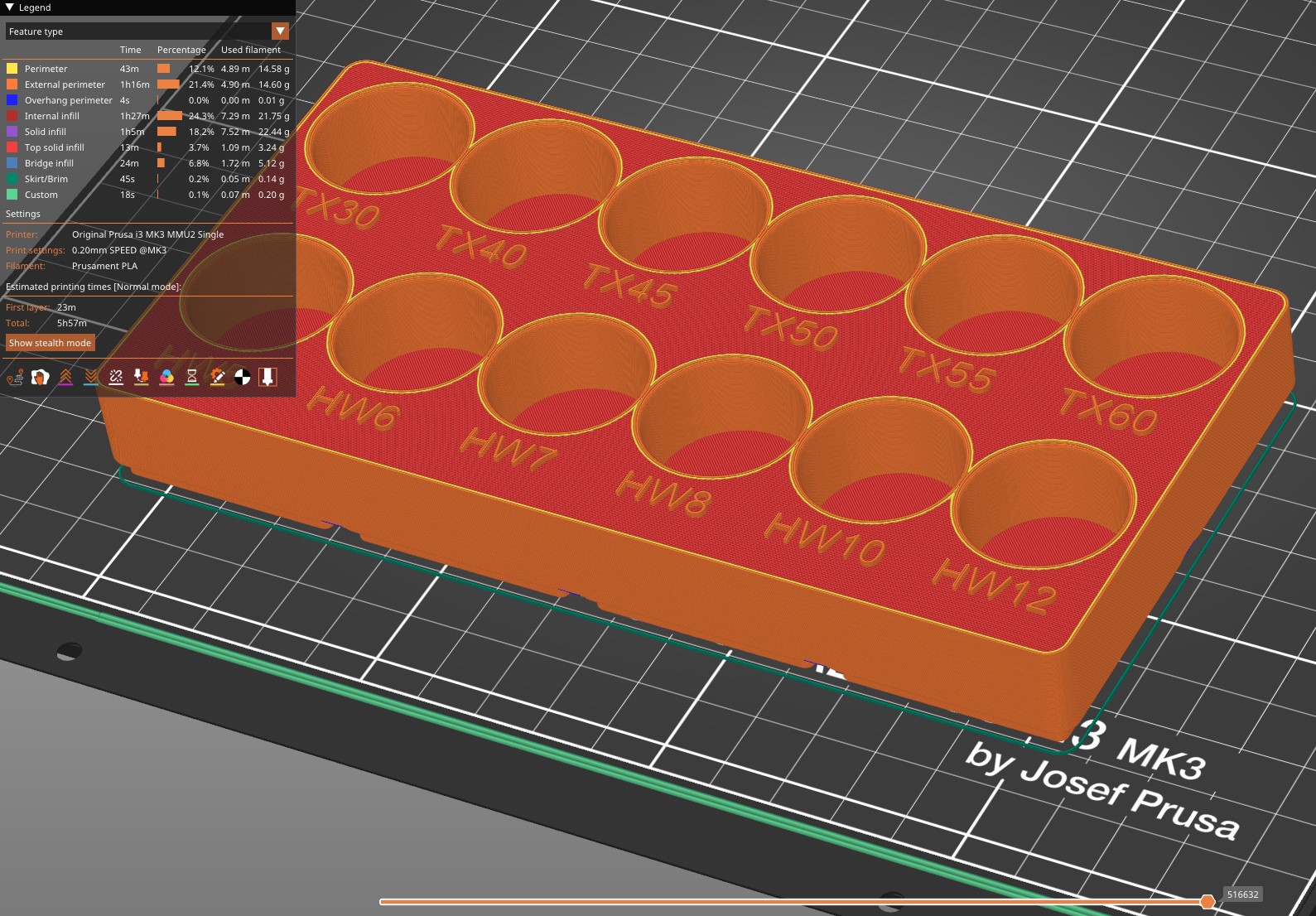Toggle Center of gravity icon
Image resolution: width=1316 pixels, height=916 pixels.
pos(243,378)
